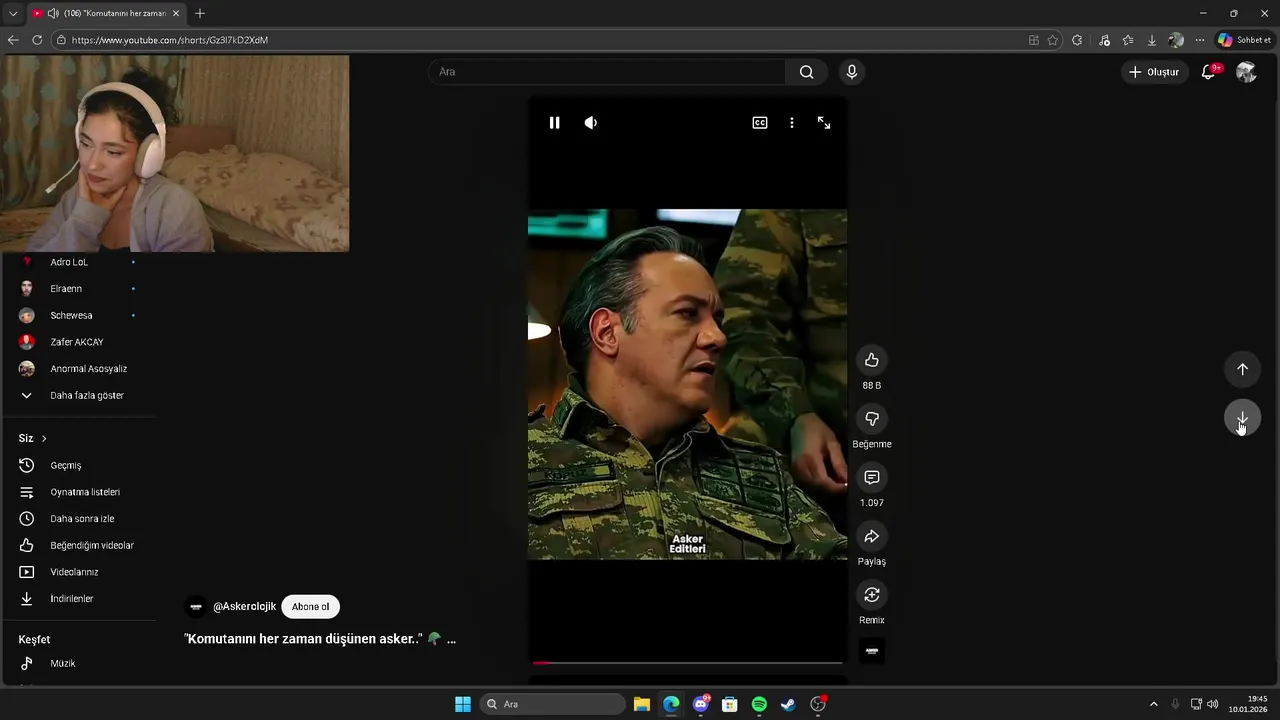The width and height of the screenshot is (1280, 720).
Task: Enter fullscreen mode for the Short
Action: click(x=824, y=123)
